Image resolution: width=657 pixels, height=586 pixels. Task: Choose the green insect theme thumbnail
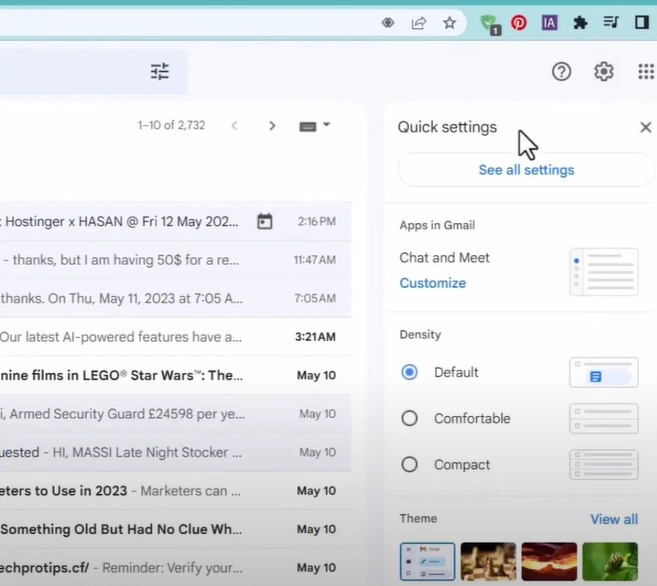point(610,562)
